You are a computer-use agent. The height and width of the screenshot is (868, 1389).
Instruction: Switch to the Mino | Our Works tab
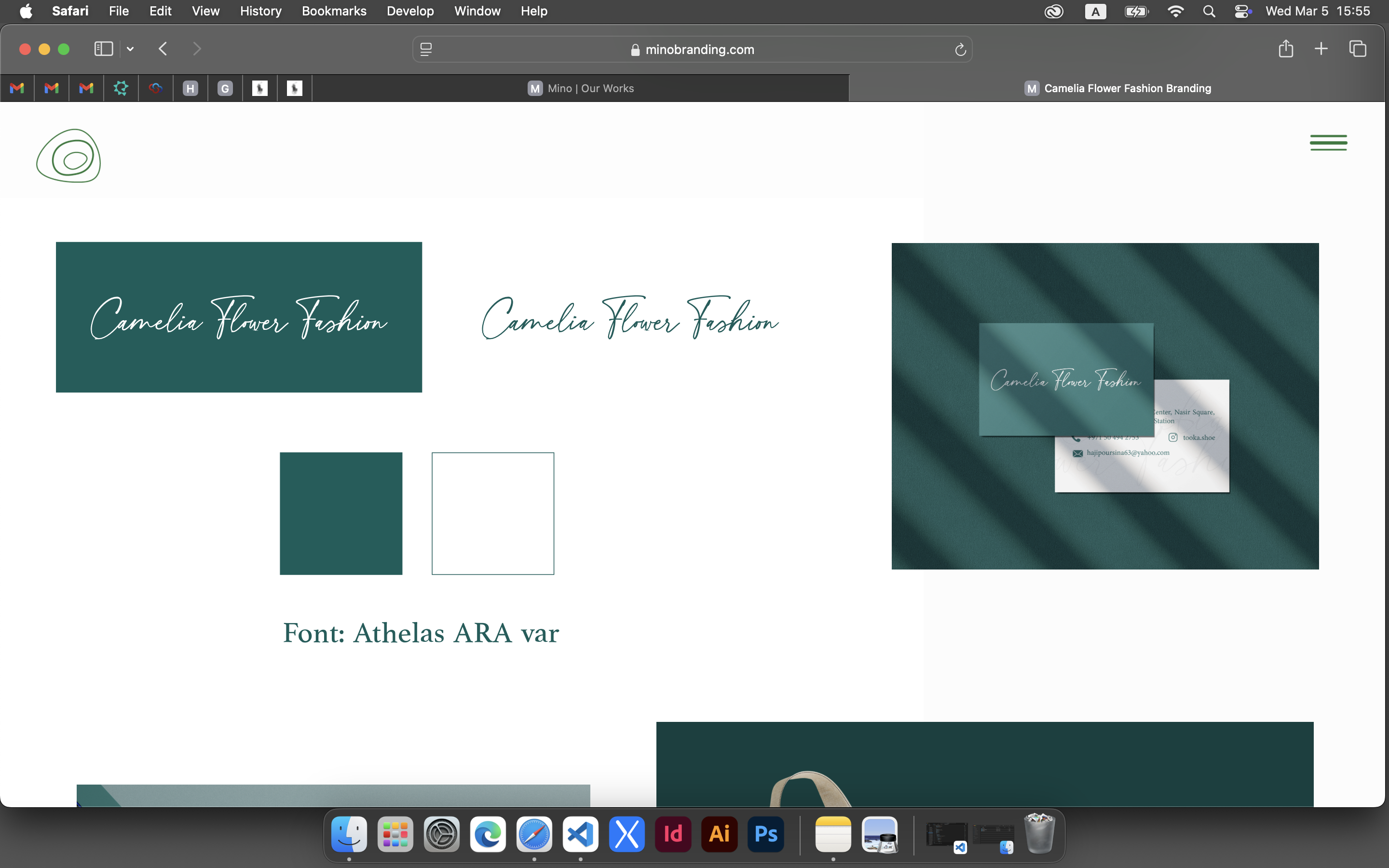click(580, 88)
